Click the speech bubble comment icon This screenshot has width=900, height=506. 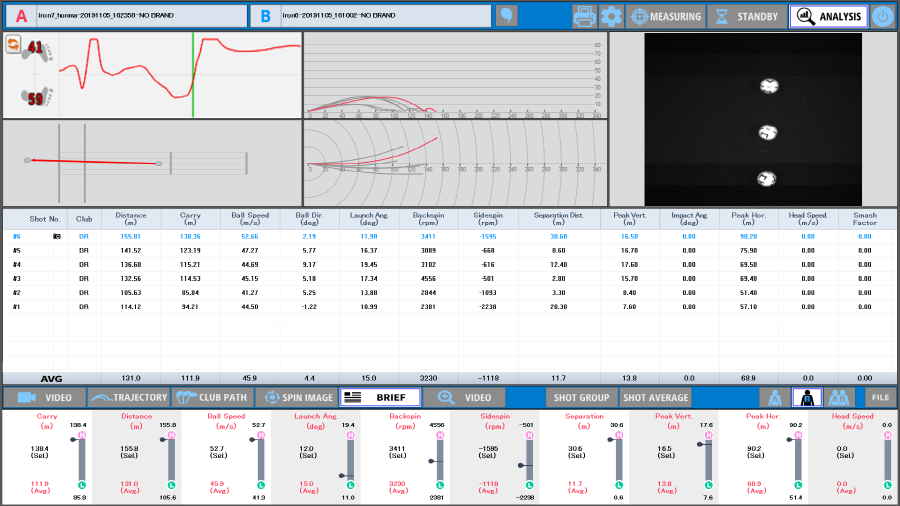[507, 16]
